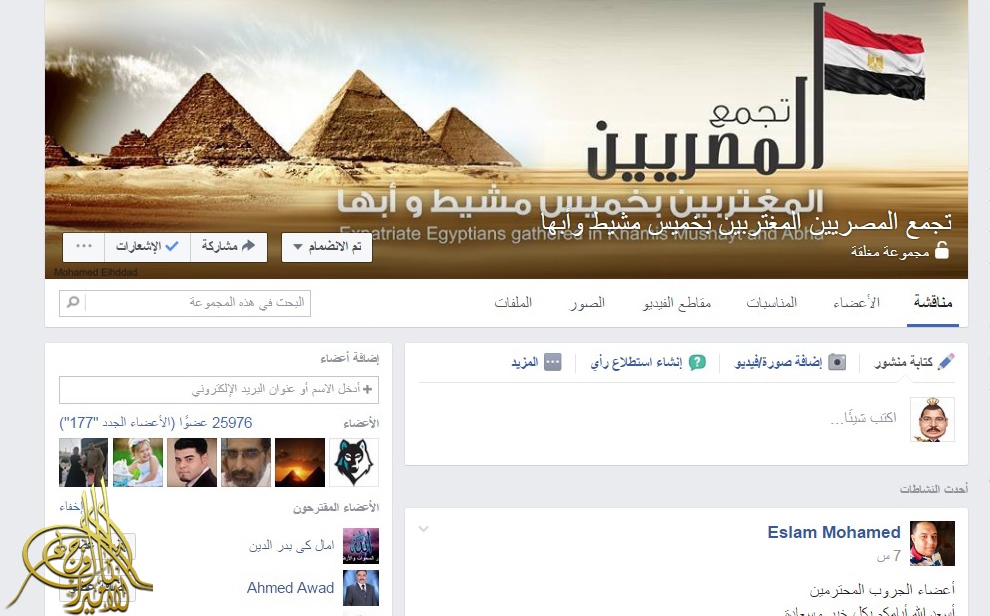Open the مقاطع الفيديو videos tab
The width and height of the screenshot is (990, 616).
coord(677,302)
